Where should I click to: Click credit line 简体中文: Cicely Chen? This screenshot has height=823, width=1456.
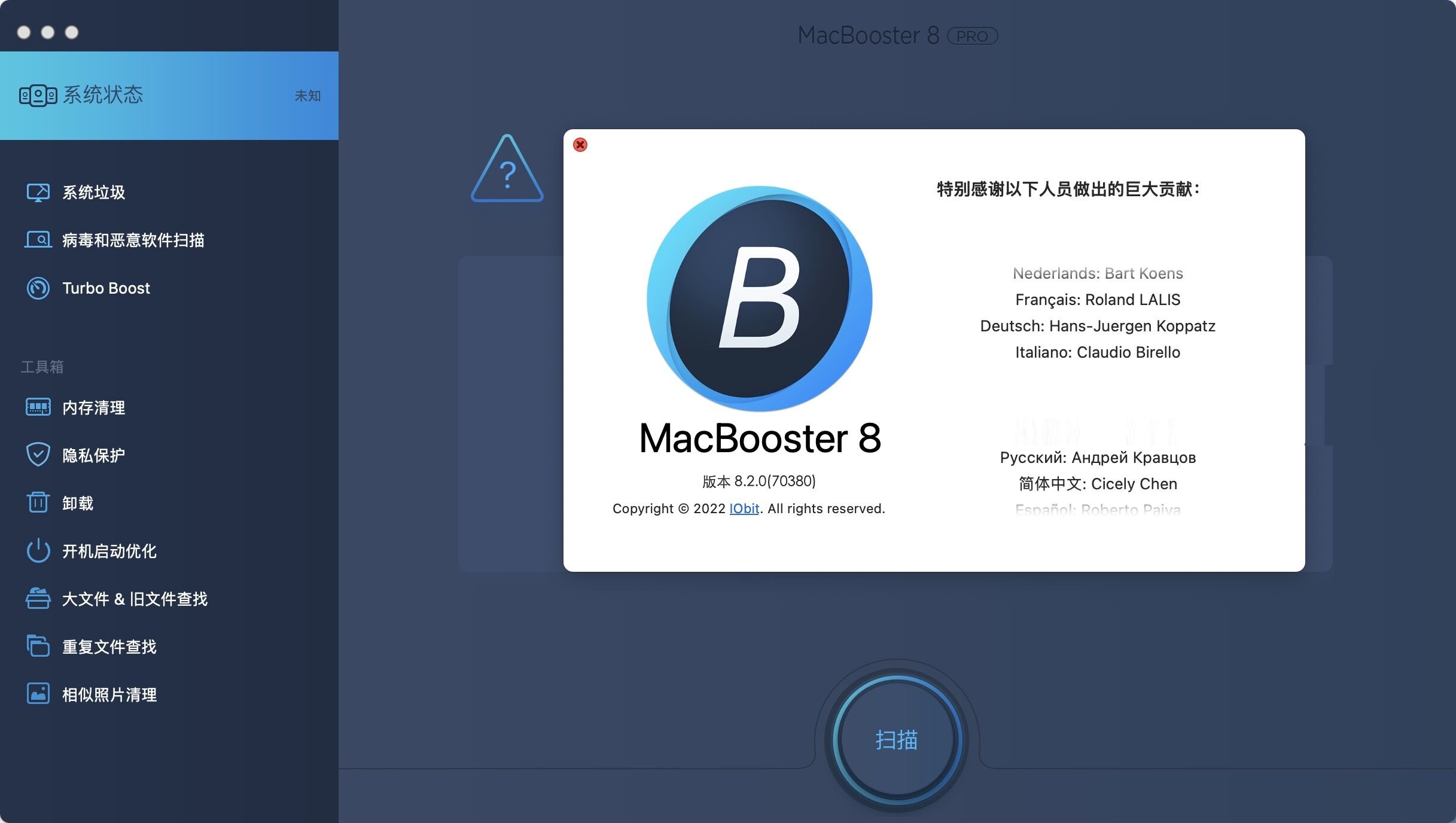[1098, 484]
